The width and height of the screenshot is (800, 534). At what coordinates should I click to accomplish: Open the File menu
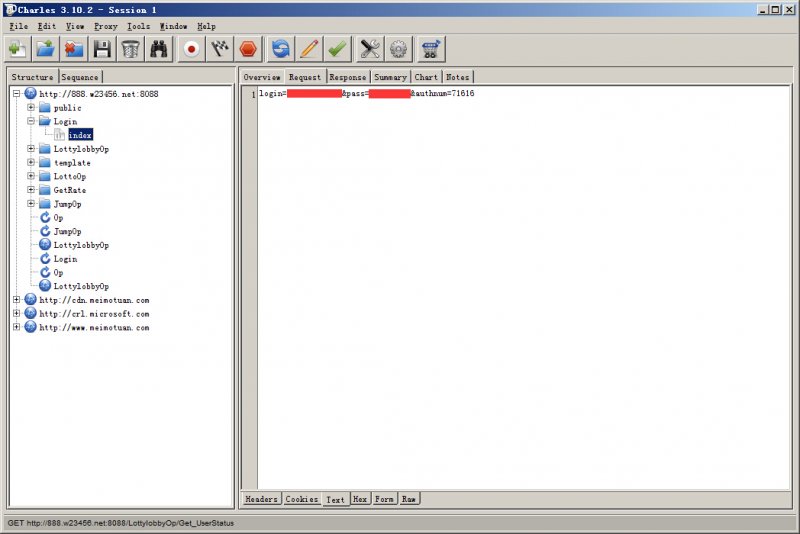[19, 26]
